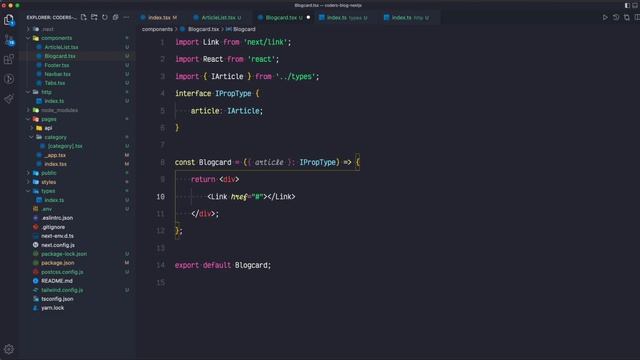Click the New File icon in Explorer

tap(84, 17)
